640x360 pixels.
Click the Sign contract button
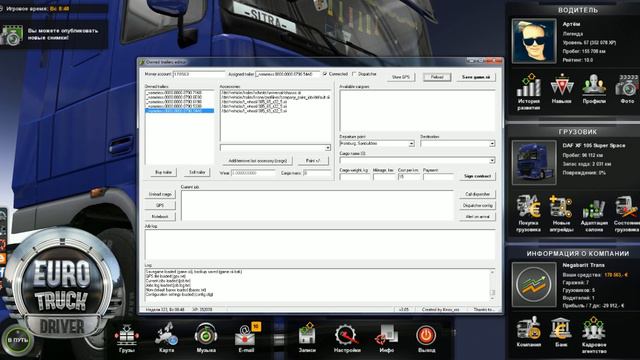(477, 176)
